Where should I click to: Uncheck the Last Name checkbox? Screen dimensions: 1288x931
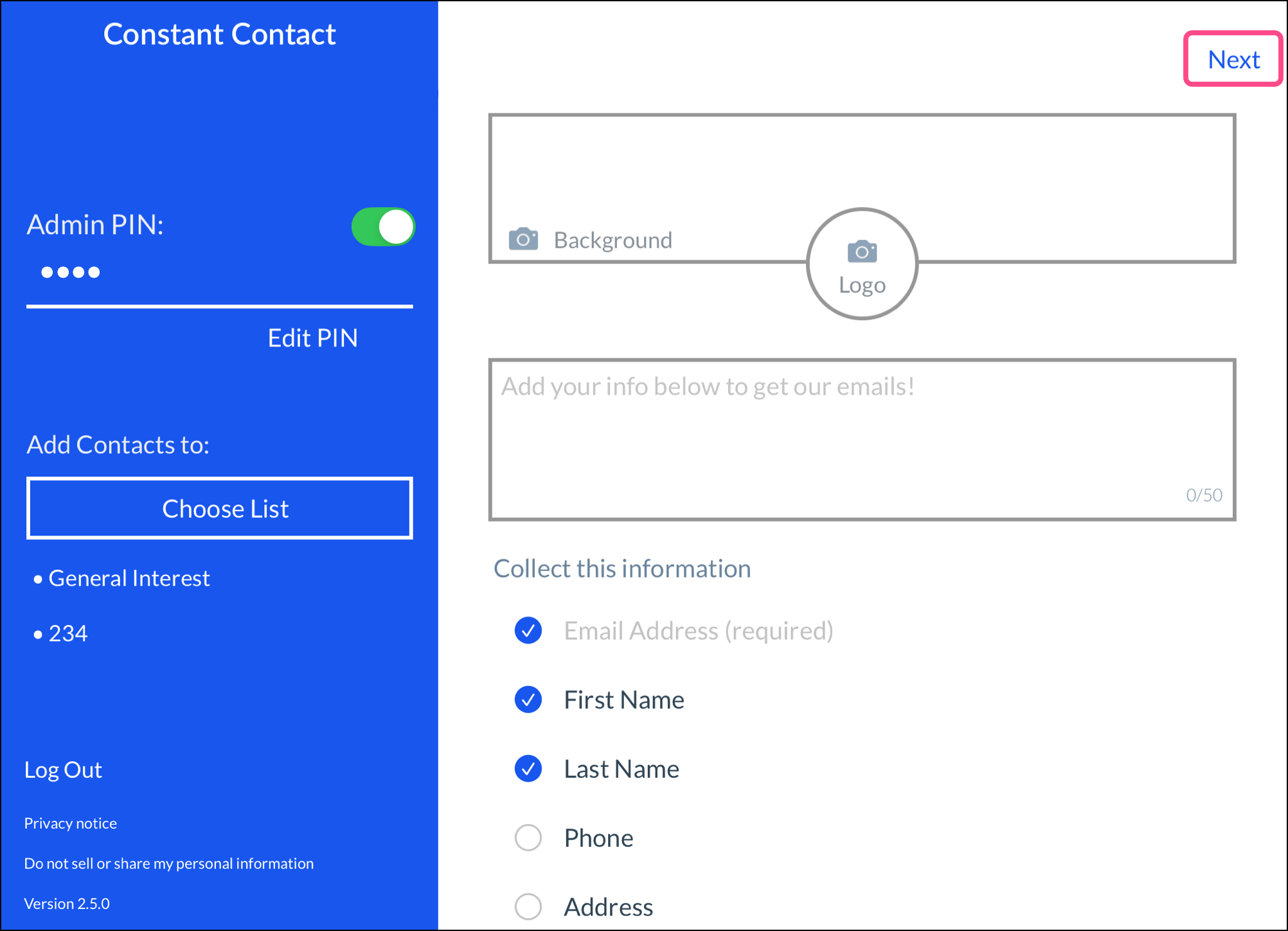click(x=528, y=769)
